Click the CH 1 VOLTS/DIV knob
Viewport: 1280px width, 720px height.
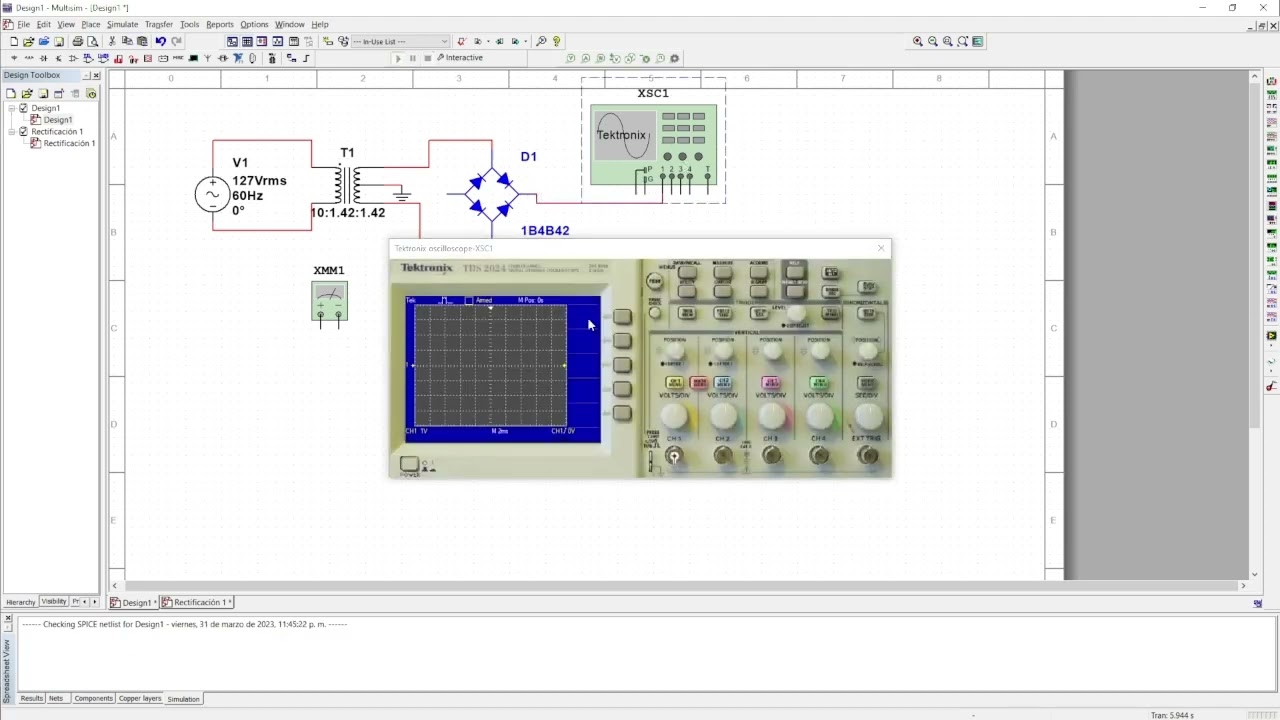pyautogui.click(x=674, y=415)
